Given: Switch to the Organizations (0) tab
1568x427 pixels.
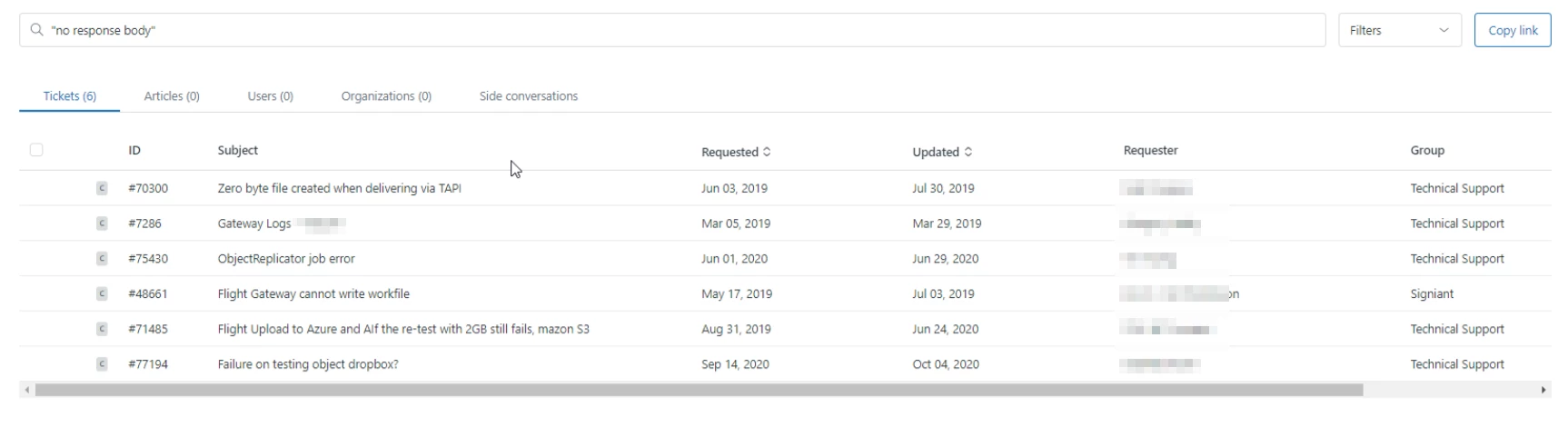Looking at the screenshot, I should (386, 95).
